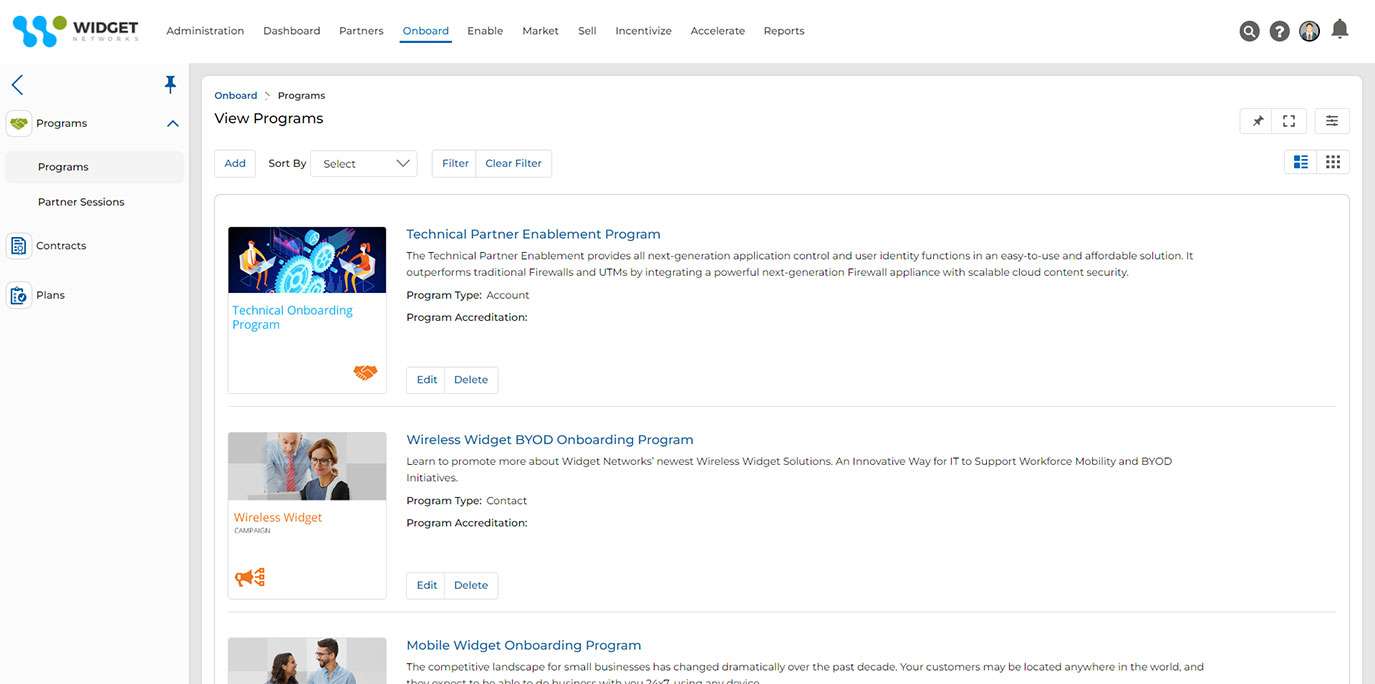The height and width of the screenshot is (684, 1375).
Task: Click the search magnifier icon
Action: click(x=1249, y=31)
